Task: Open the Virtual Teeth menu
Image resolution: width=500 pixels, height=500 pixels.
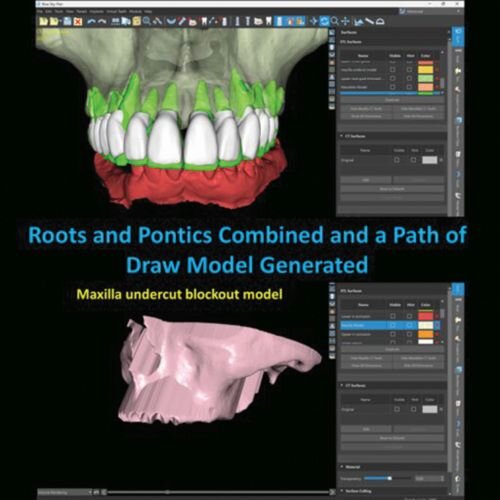Action: point(117,11)
